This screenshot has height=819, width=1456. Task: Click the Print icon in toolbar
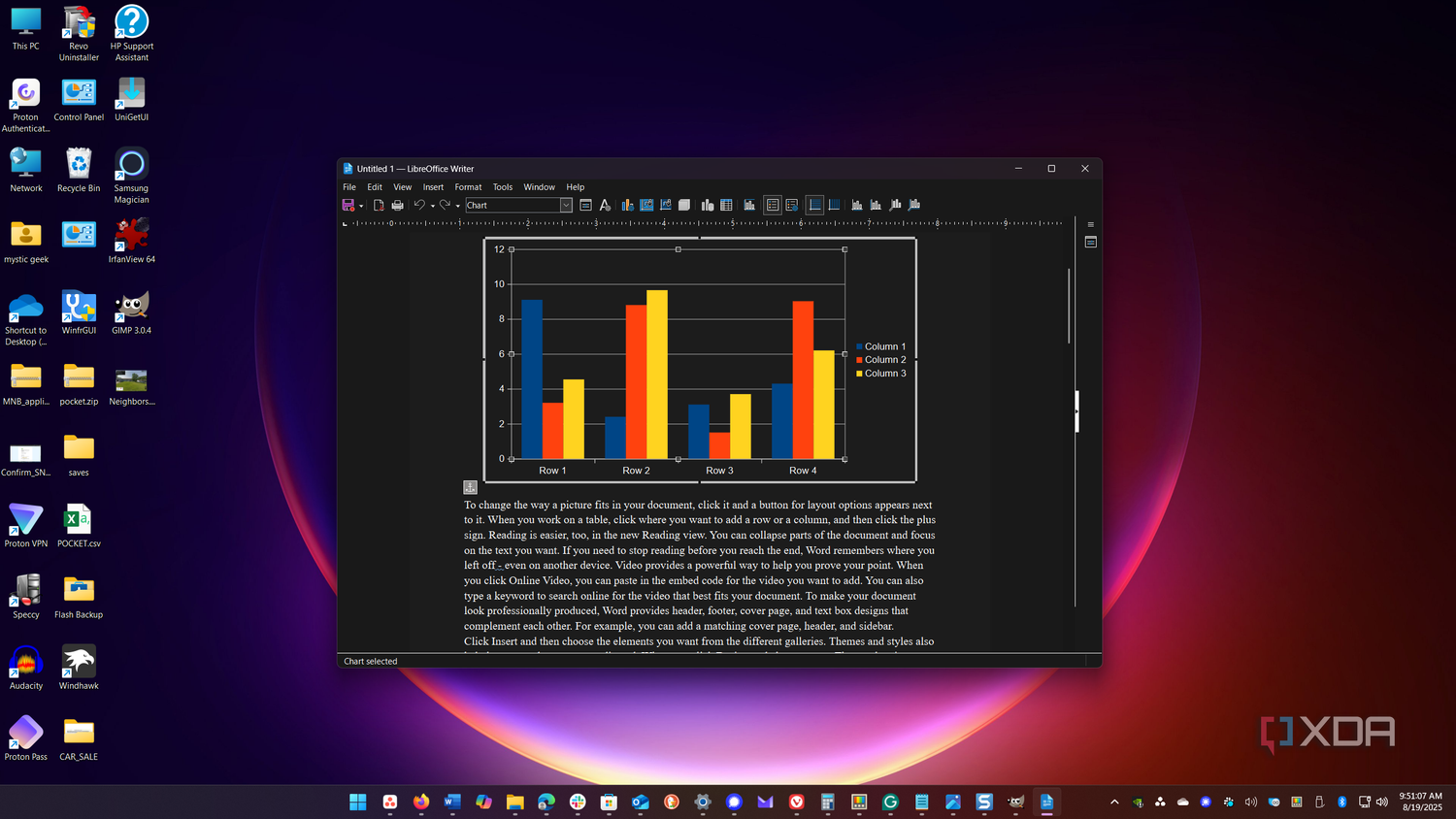click(397, 205)
